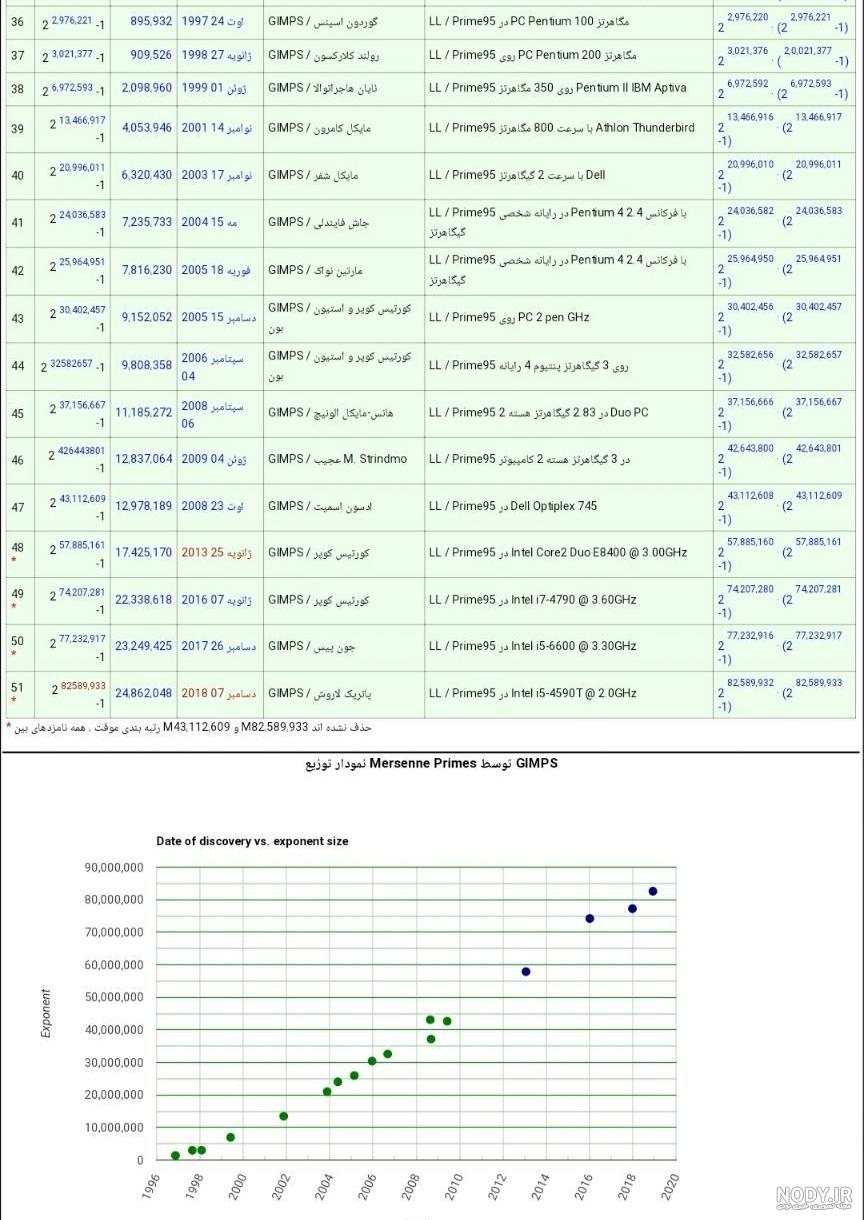
Task: Click the Athlon Thunderbird hardware cell
Action: pyautogui.click(x=568, y=128)
